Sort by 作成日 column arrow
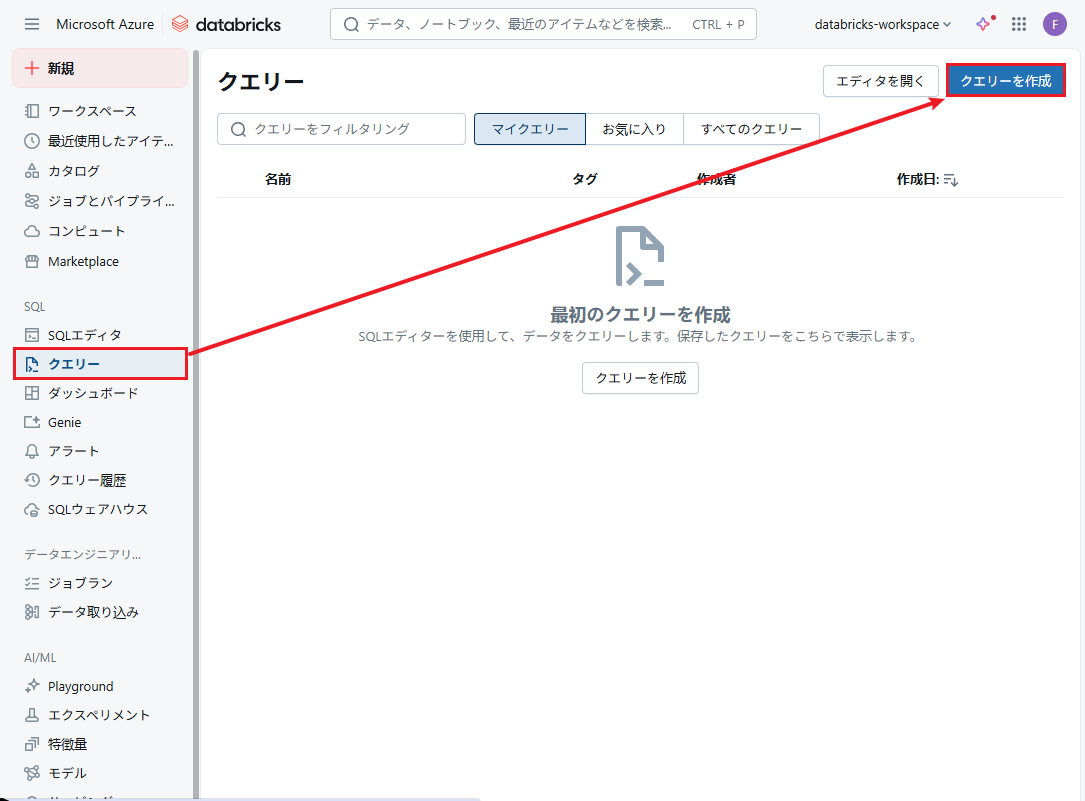Viewport: 1085px width, 801px height. (950, 180)
